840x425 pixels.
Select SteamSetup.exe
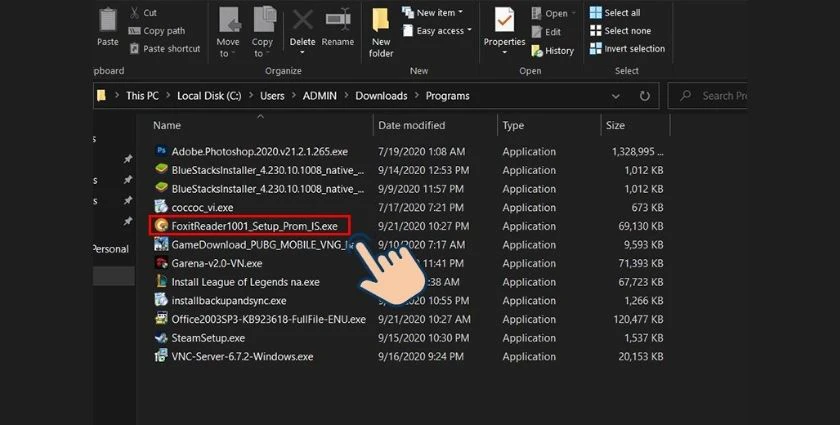(x=208, y=338)
